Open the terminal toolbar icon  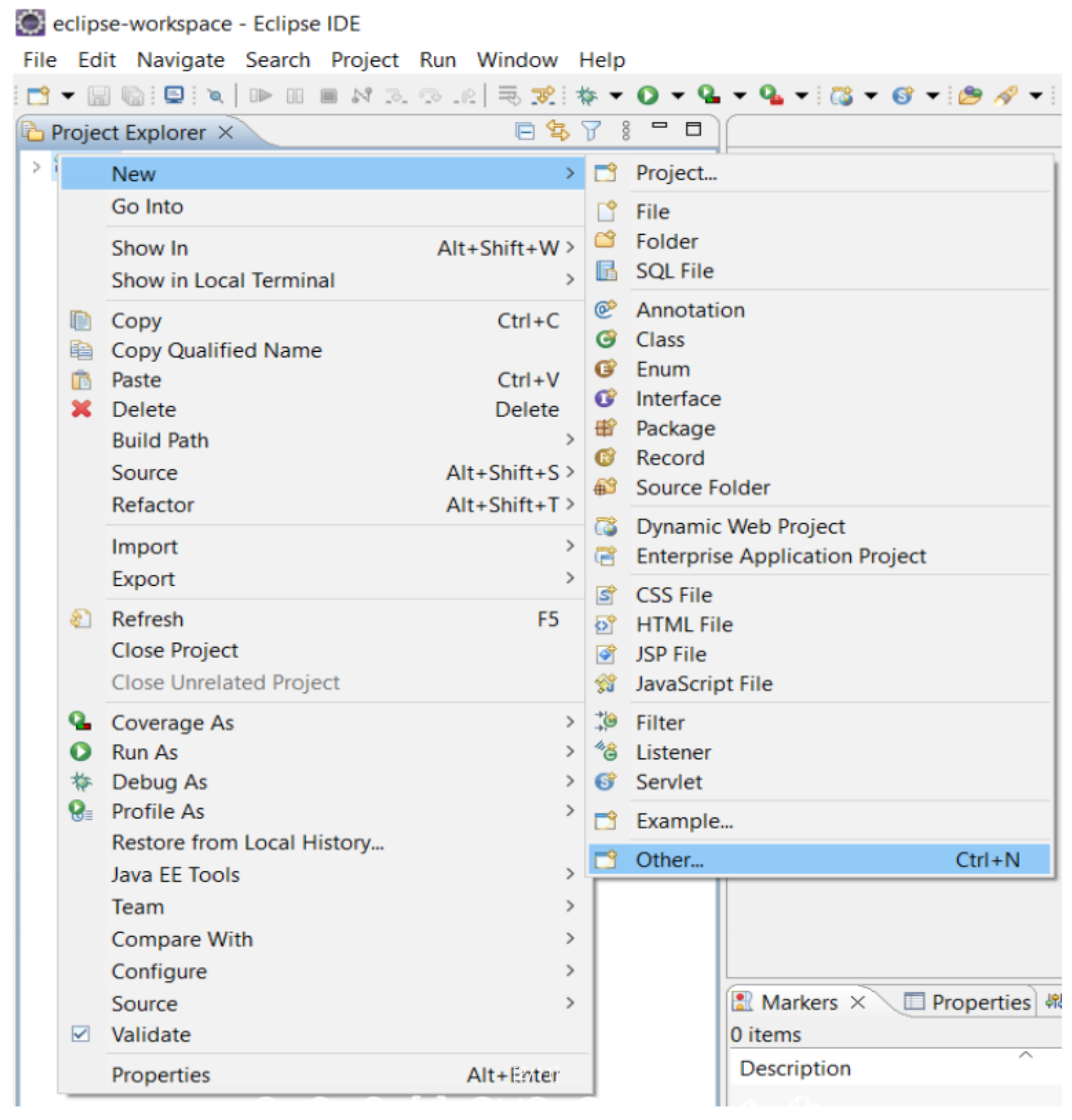174,95
